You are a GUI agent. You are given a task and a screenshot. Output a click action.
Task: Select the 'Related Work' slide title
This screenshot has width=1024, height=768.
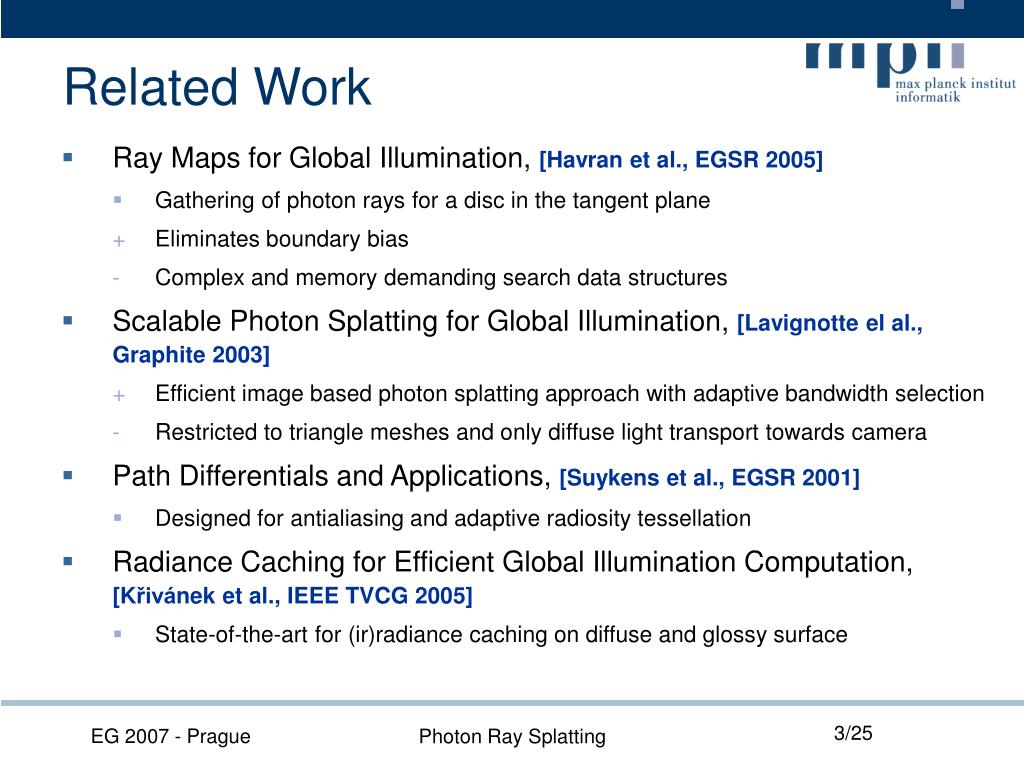pyautogui.click(x=217, y=87)
